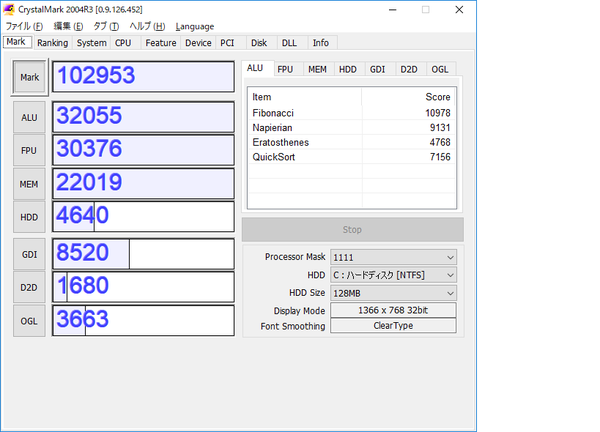
Task: Close the CrystalMark window
Action: pos(459,10)
